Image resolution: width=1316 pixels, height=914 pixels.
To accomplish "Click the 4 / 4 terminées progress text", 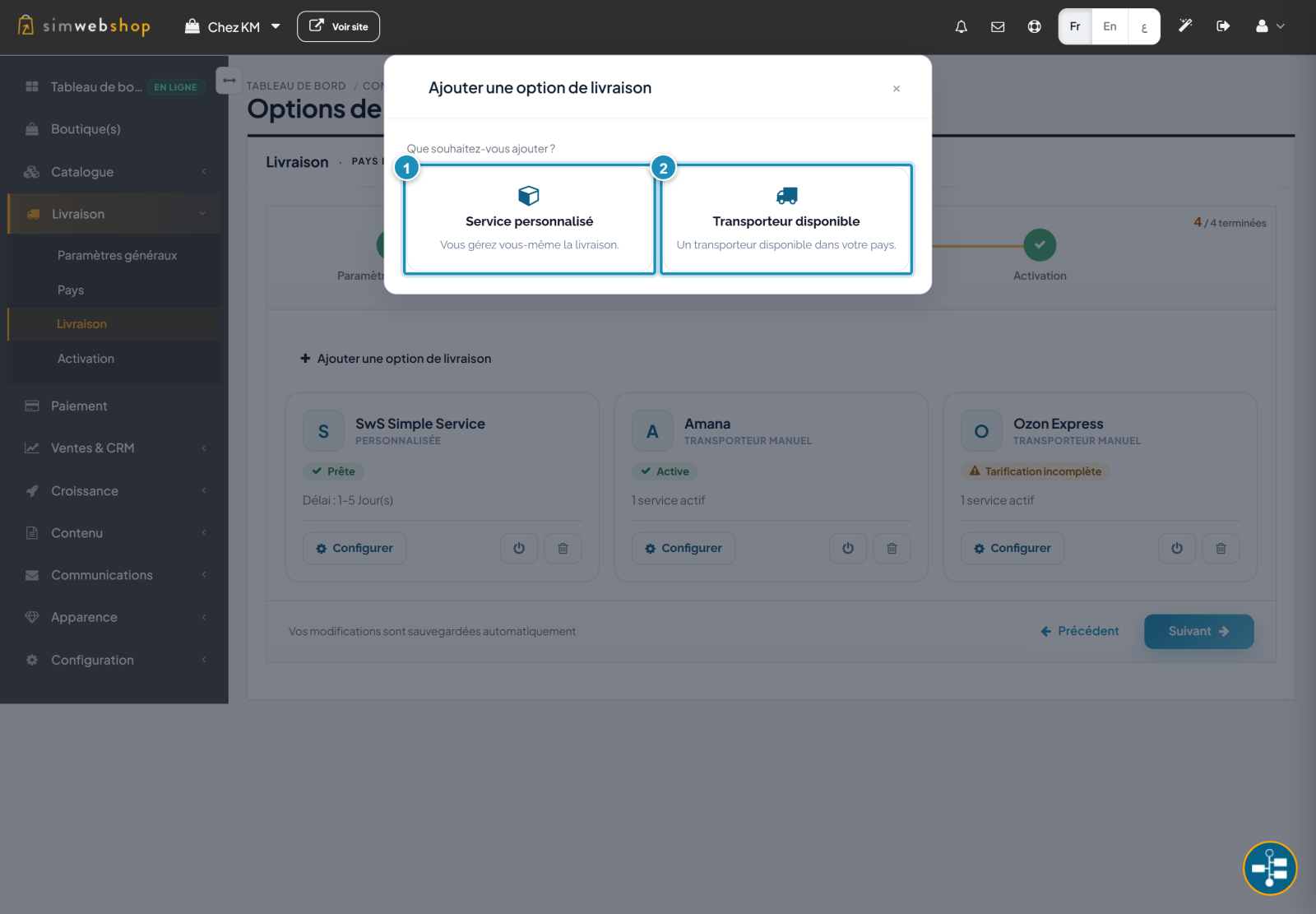I will point(1230,222).
